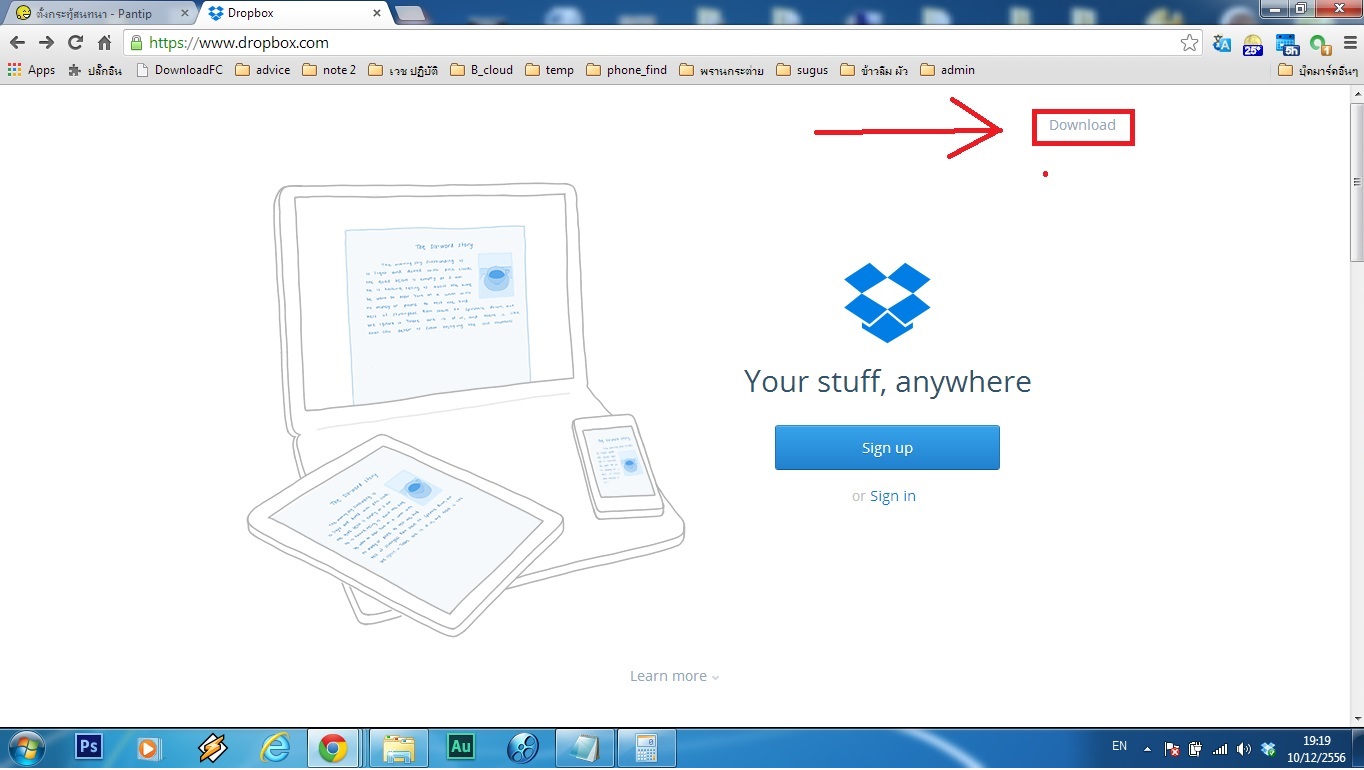Screen dimensions: 1364x770
Task: Click the Sign in link
Action: pos(892,496)
